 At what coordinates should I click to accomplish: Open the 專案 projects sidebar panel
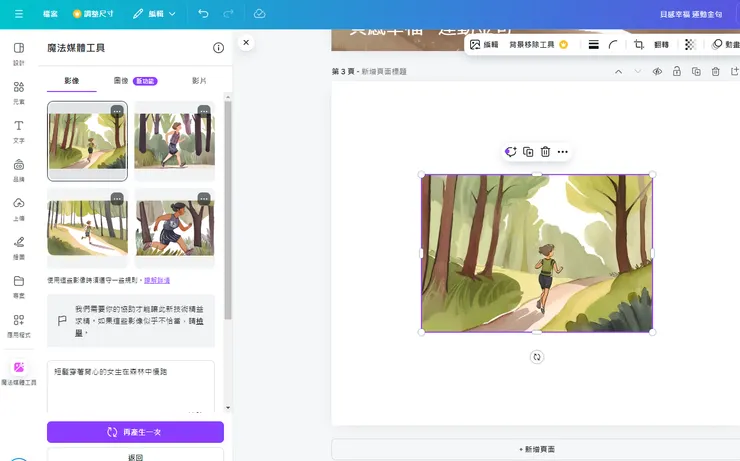pos(19,287)
